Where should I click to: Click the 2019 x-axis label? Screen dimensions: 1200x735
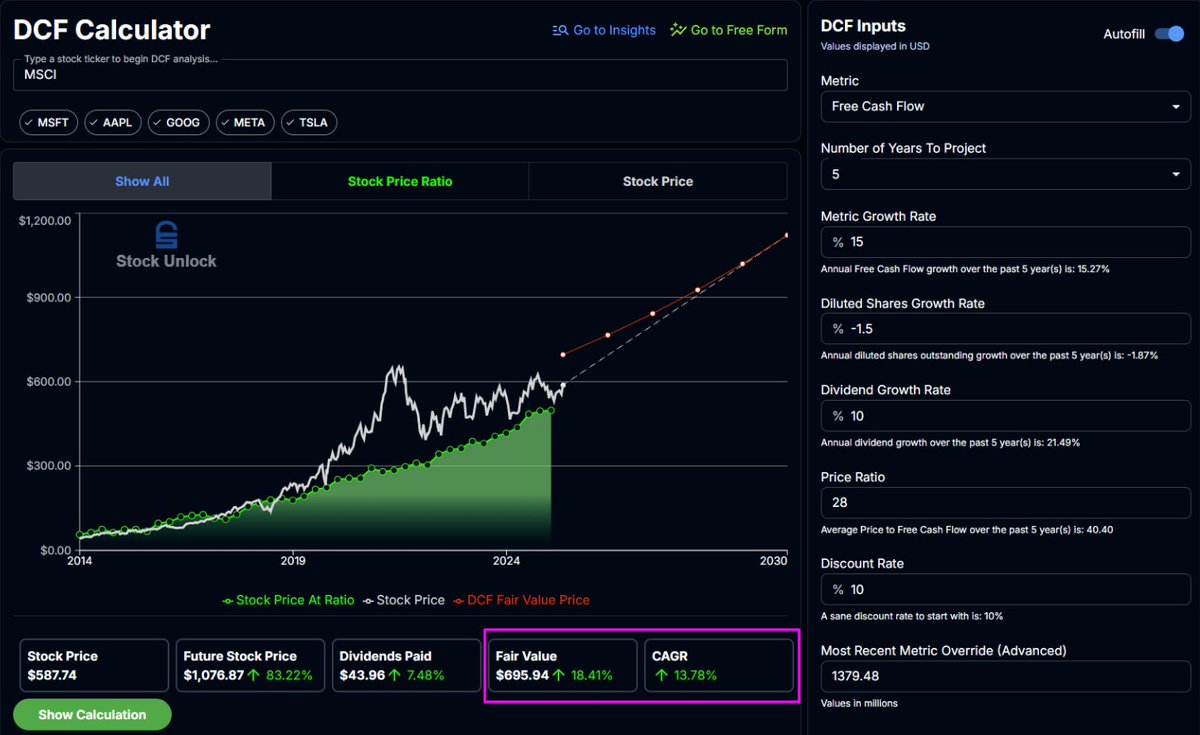point(293,562)
